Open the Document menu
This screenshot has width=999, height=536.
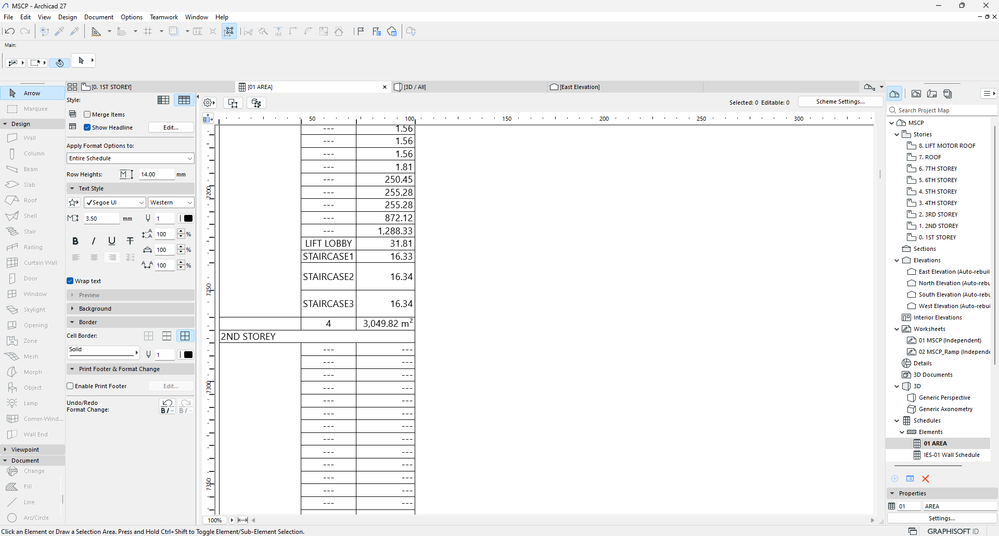[99, 17]
